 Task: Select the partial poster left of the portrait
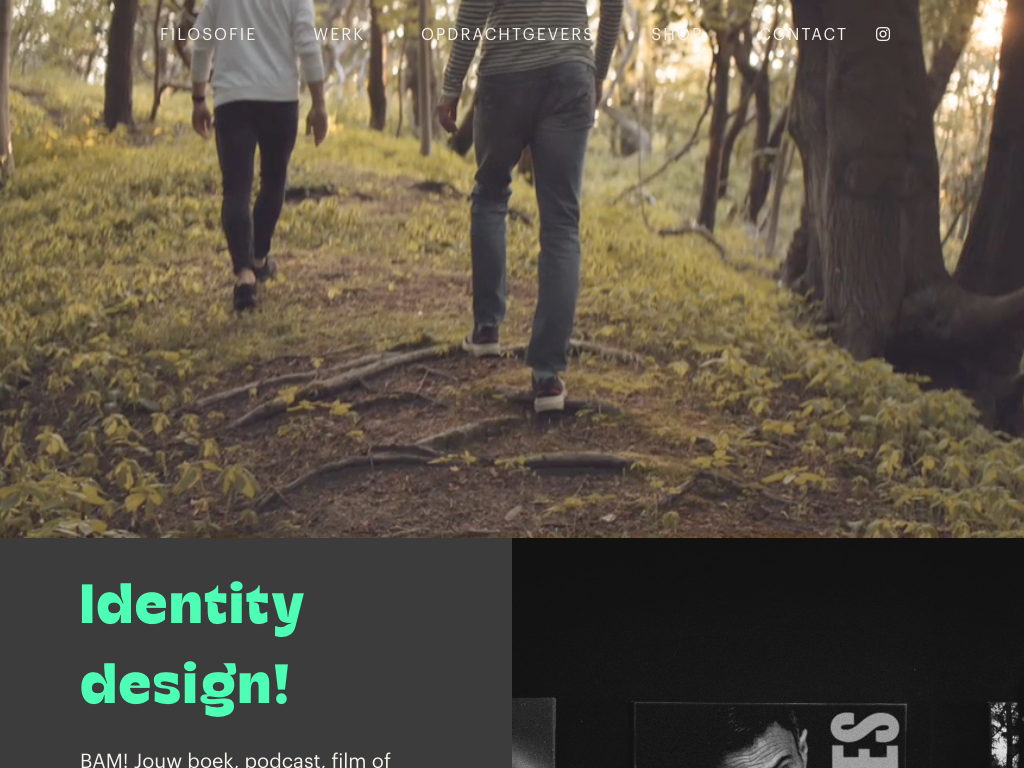click(534, 733)
